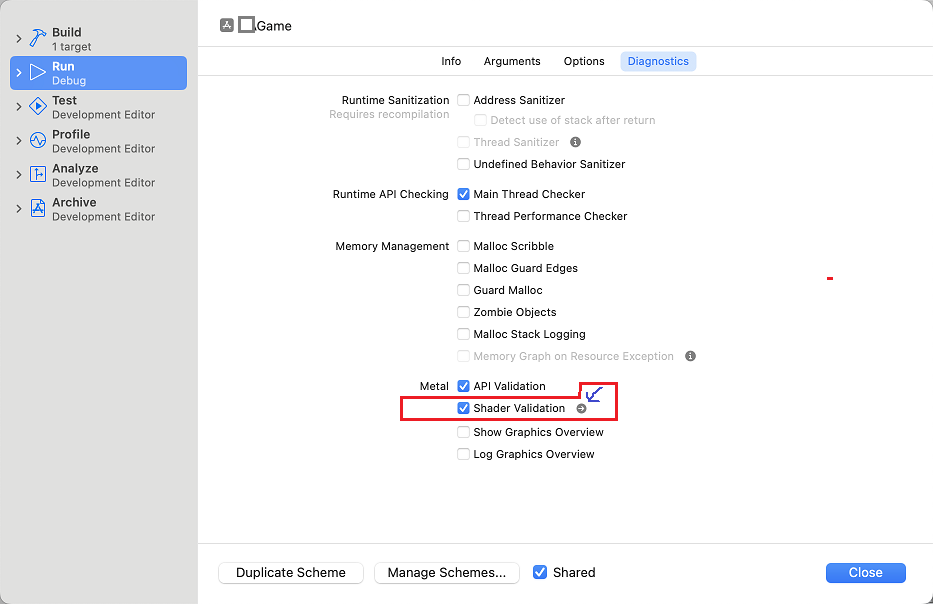Click the Archive icon in sidebar
The width and height of the screenshot is (933, 604).
38,208
